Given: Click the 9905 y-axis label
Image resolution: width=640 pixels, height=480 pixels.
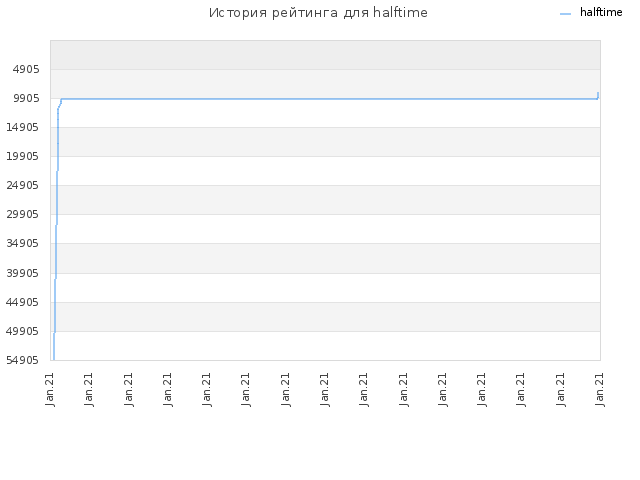Looking at the screenshot, I should coord(26,98).
